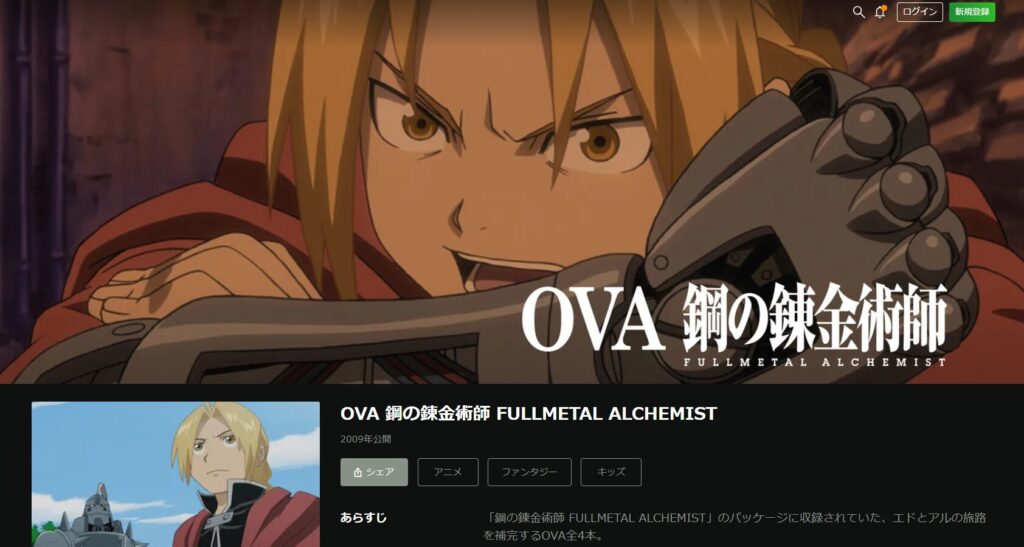The image size is (1024, 547).
Task: Select the ファンタジー genre tag
Action: pos(530,472)
